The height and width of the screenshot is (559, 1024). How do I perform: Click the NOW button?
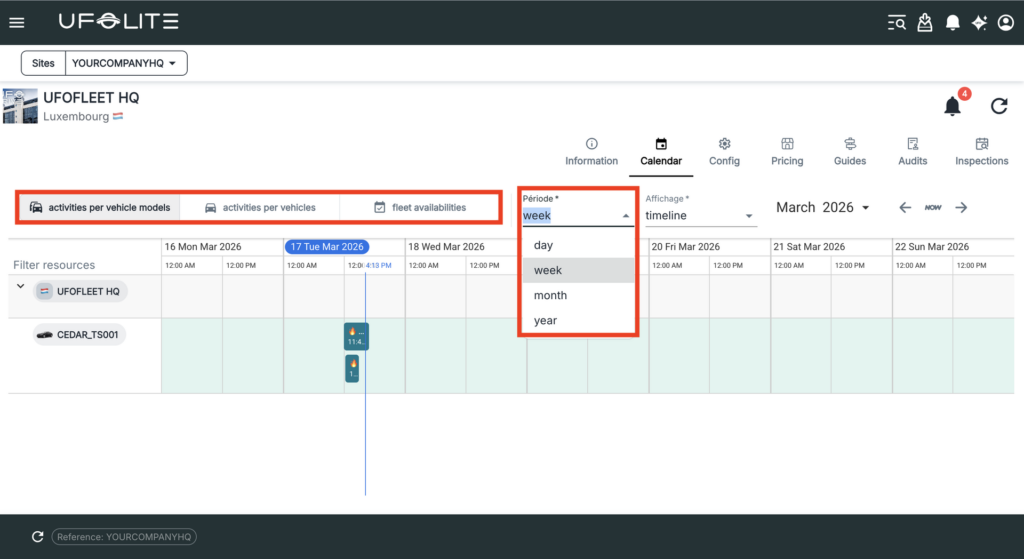[933, 207]
